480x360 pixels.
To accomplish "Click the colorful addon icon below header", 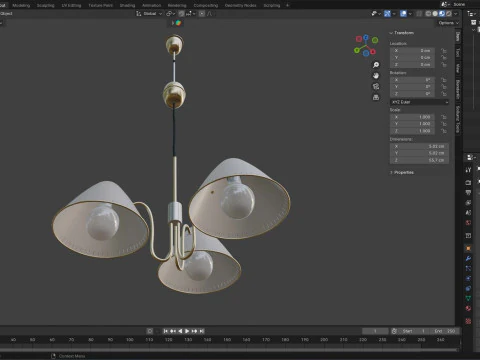I will pos(178,23).
